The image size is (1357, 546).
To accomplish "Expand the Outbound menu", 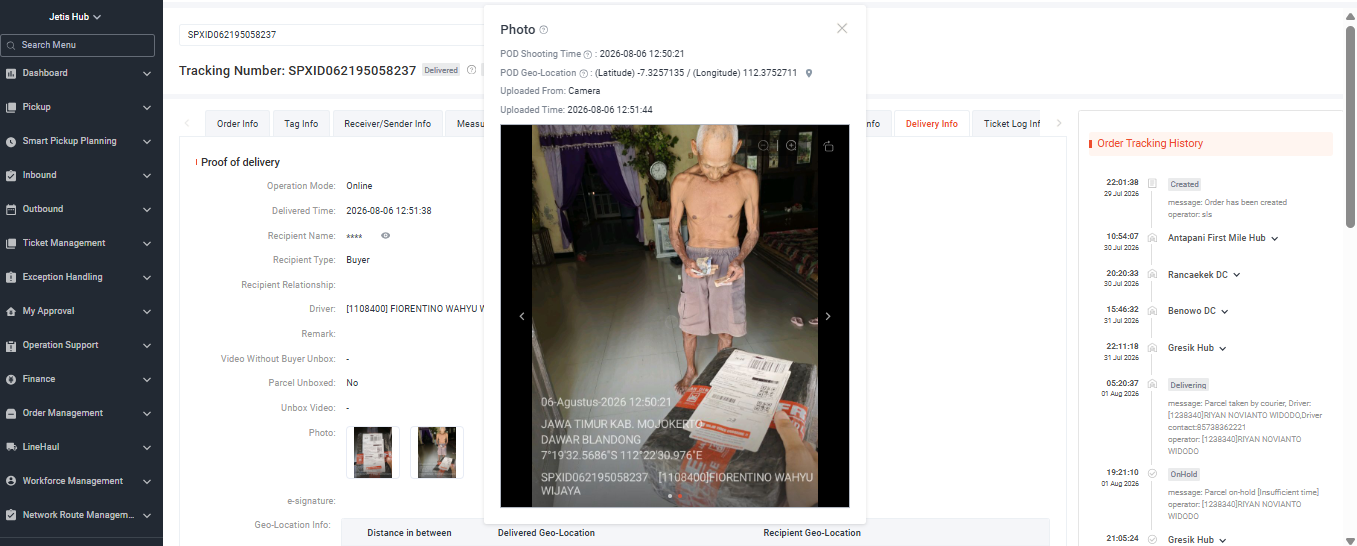I will pyautogui.click(x=147, y=210).
